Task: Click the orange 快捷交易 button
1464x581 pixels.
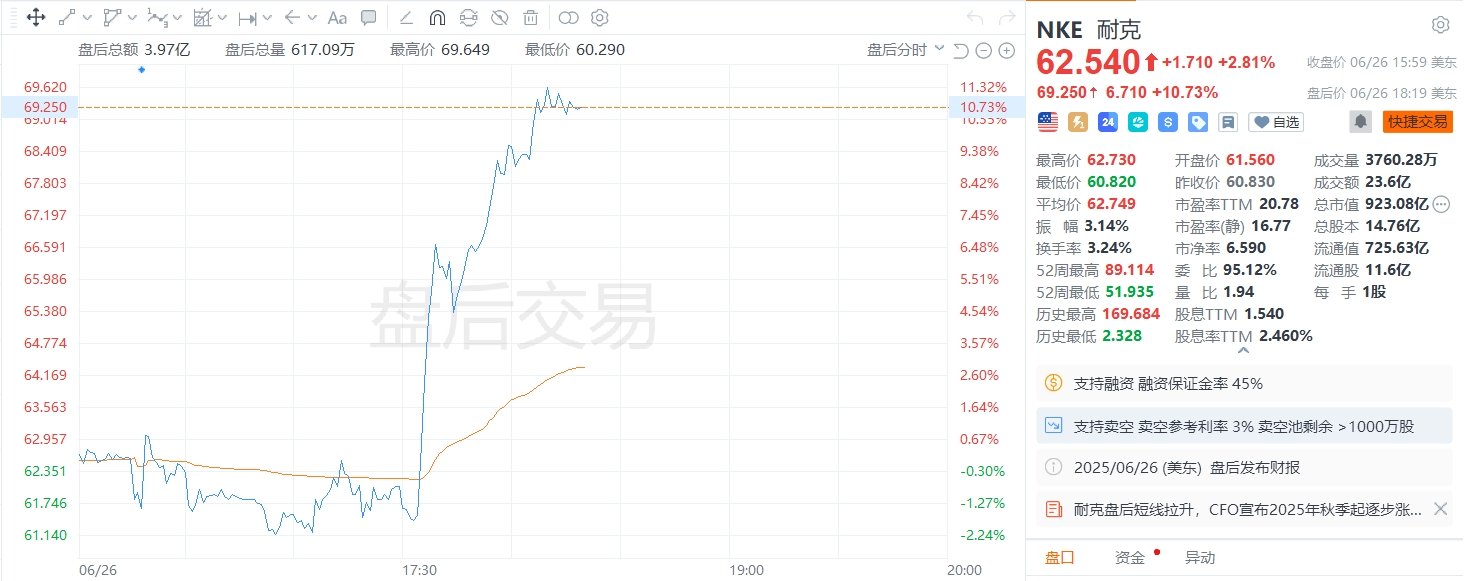Action: [x=1418, y=121]
